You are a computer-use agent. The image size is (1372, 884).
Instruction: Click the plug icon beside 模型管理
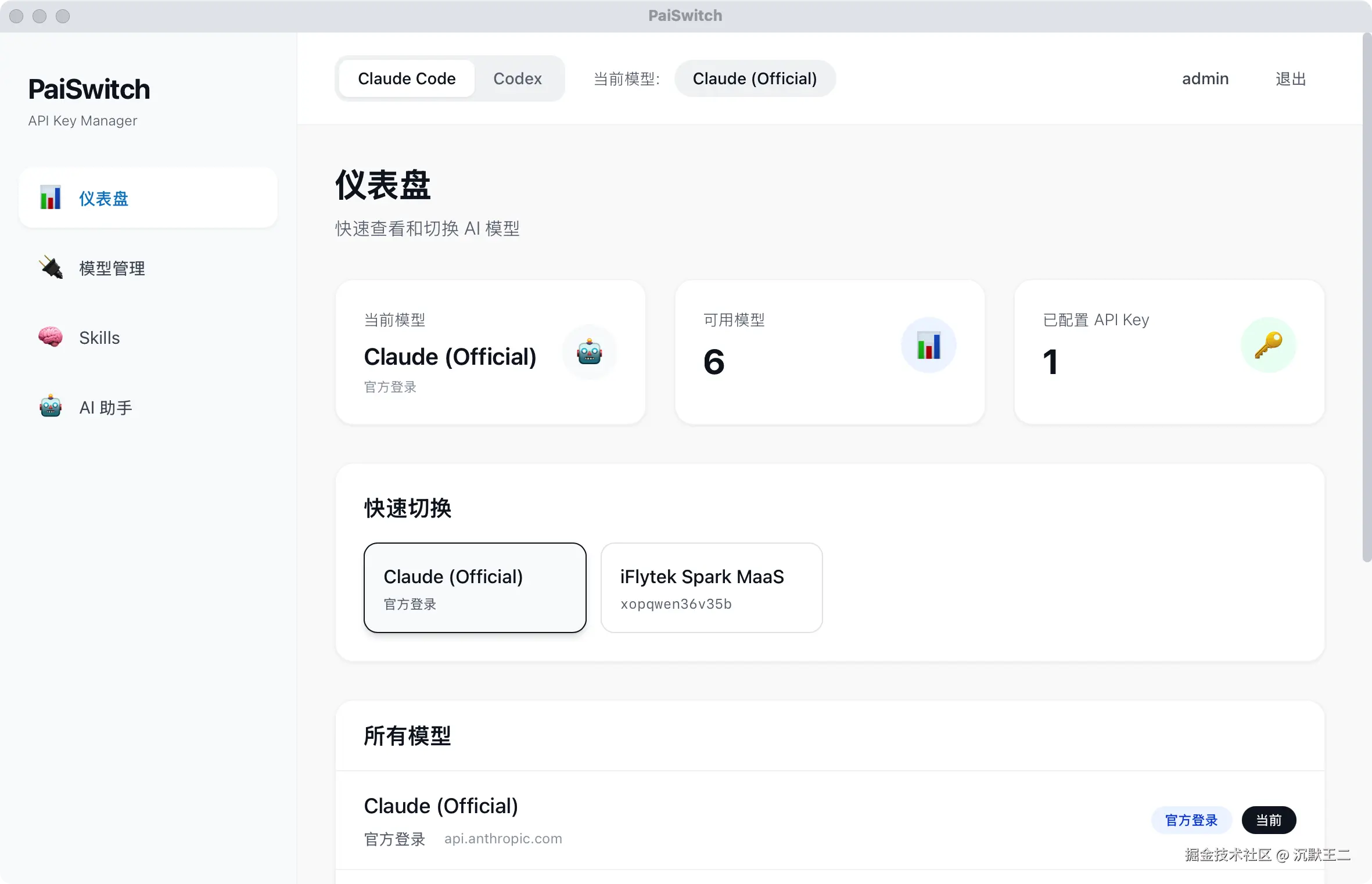tap(51, 268)
